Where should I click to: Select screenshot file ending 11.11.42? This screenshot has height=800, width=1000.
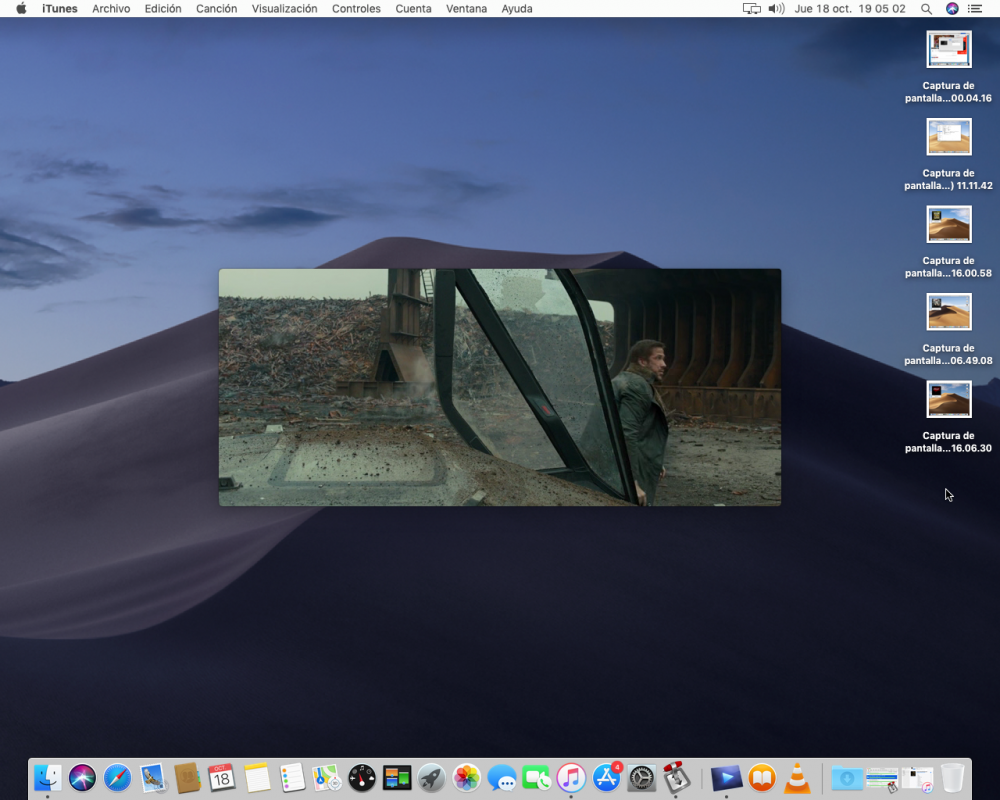tap(948, 154)
